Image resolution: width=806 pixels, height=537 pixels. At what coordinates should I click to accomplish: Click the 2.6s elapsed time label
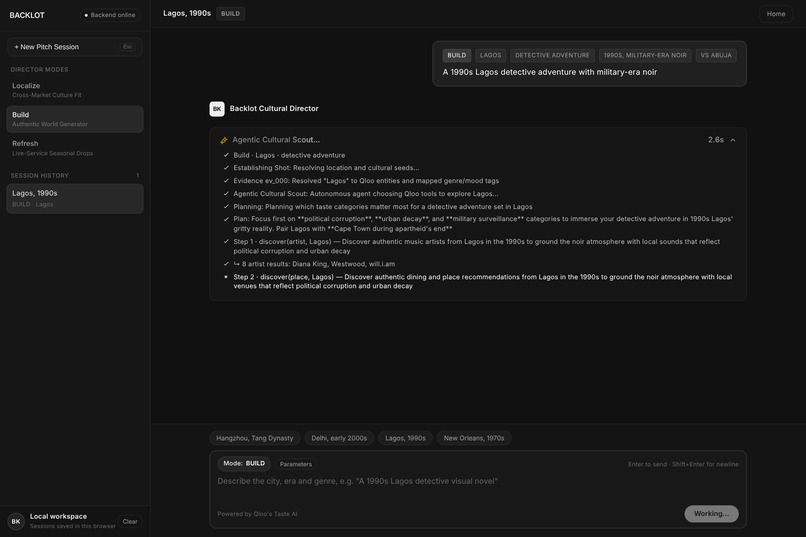click(x=716, y=140)
